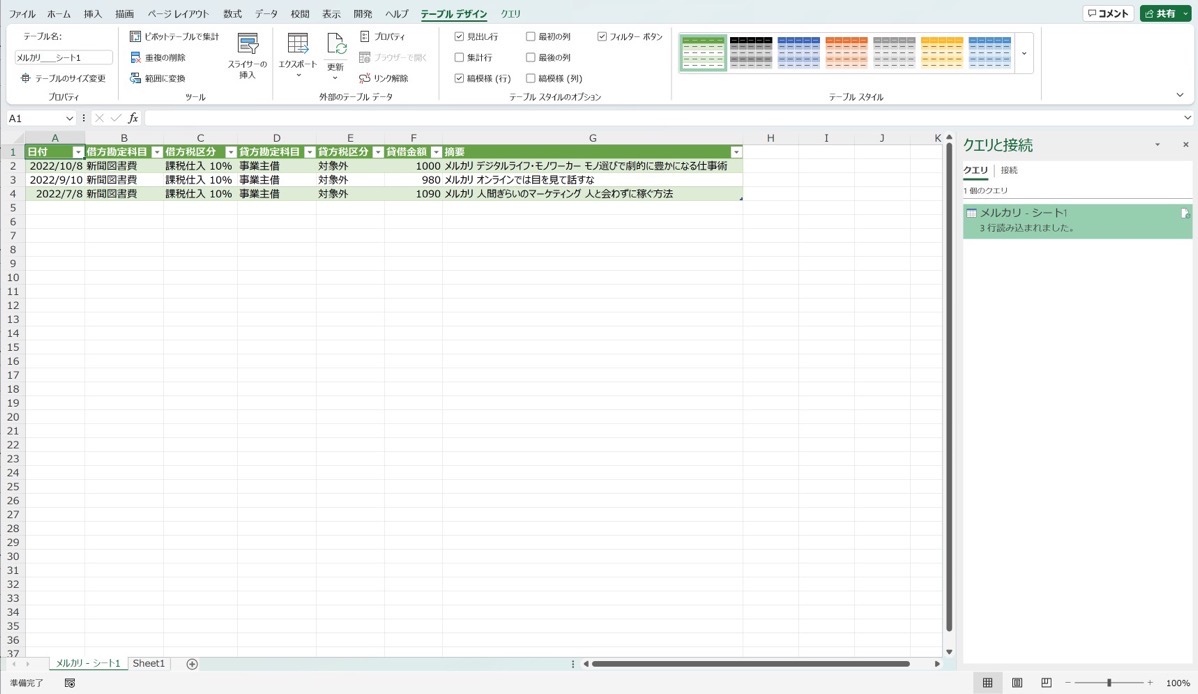Viewport: 1198px width, 694px height.
Task: Toggle 縞模様 (行) checkbox
Action: click(459, 78)
